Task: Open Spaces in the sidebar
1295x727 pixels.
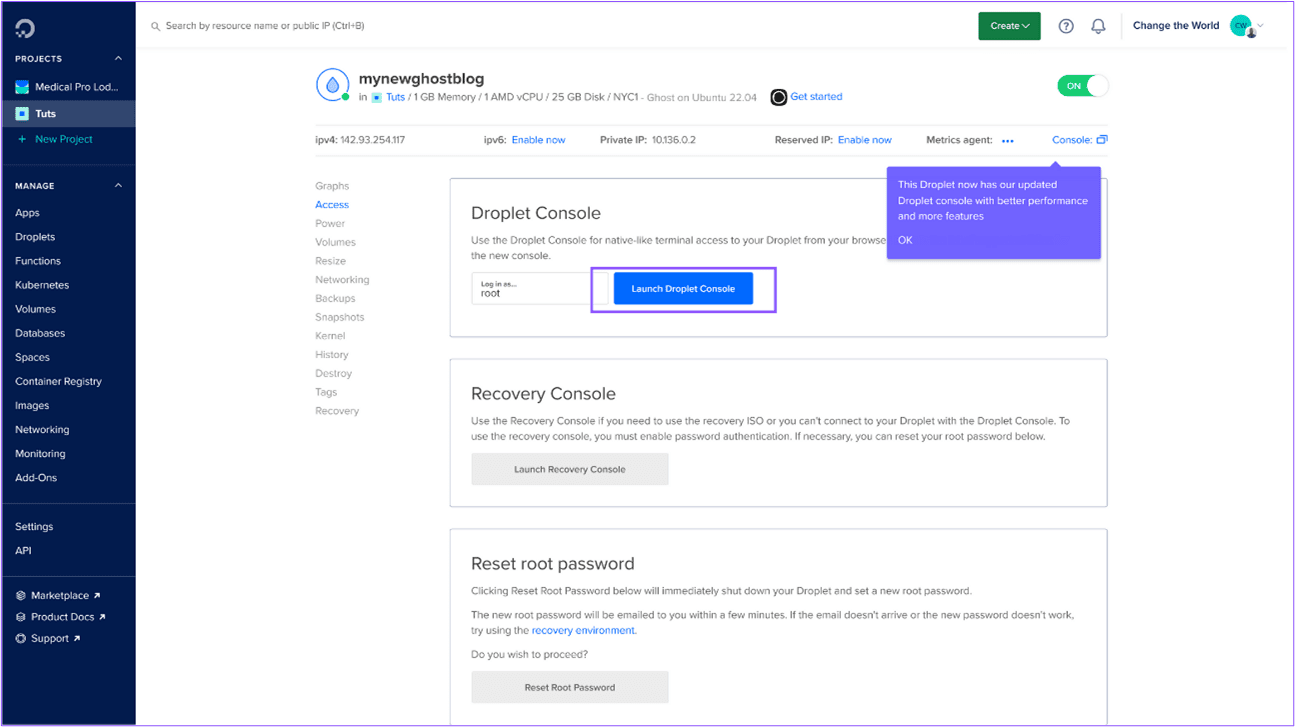Action: pyautogui.click(x=32, y=357)
